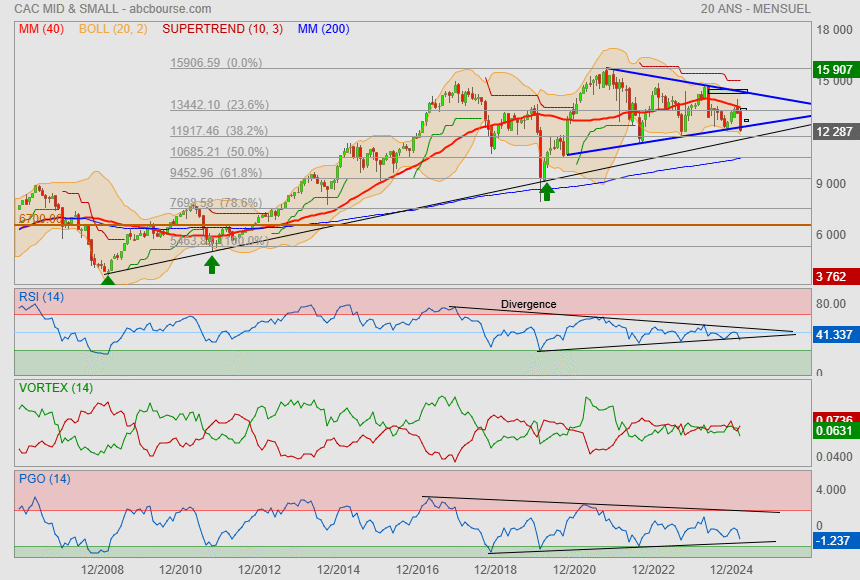860x580 pixels.
Task: Click the 12/2010 date axis label
Action: pyautogui.click(x=180, y=570)
